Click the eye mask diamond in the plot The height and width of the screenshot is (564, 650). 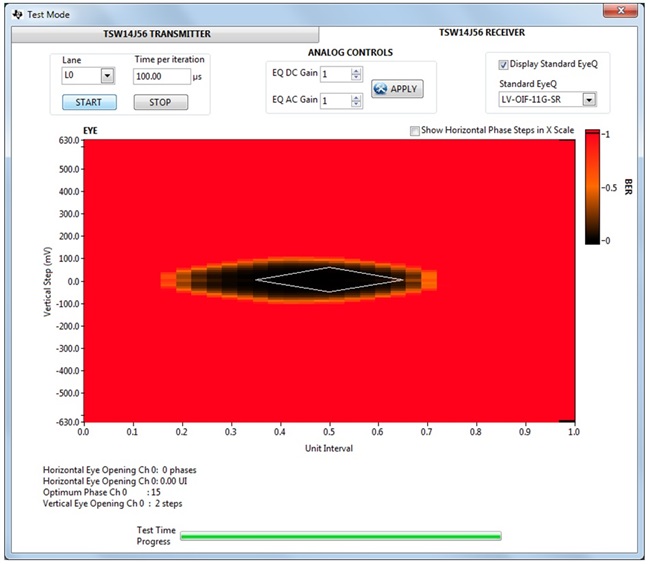pos(329,280)
